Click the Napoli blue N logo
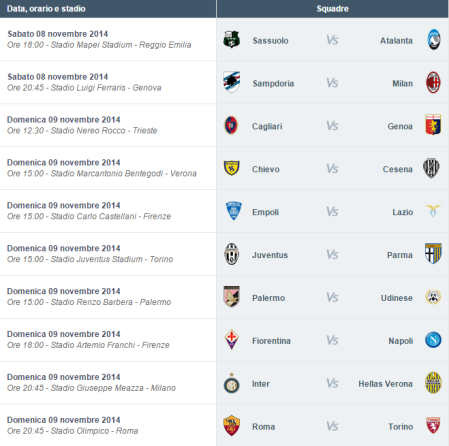Viewport: 449px width, 446px height. point(433,340)
